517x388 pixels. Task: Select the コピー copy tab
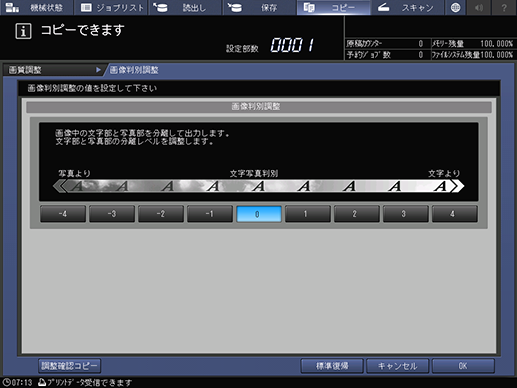333,7
